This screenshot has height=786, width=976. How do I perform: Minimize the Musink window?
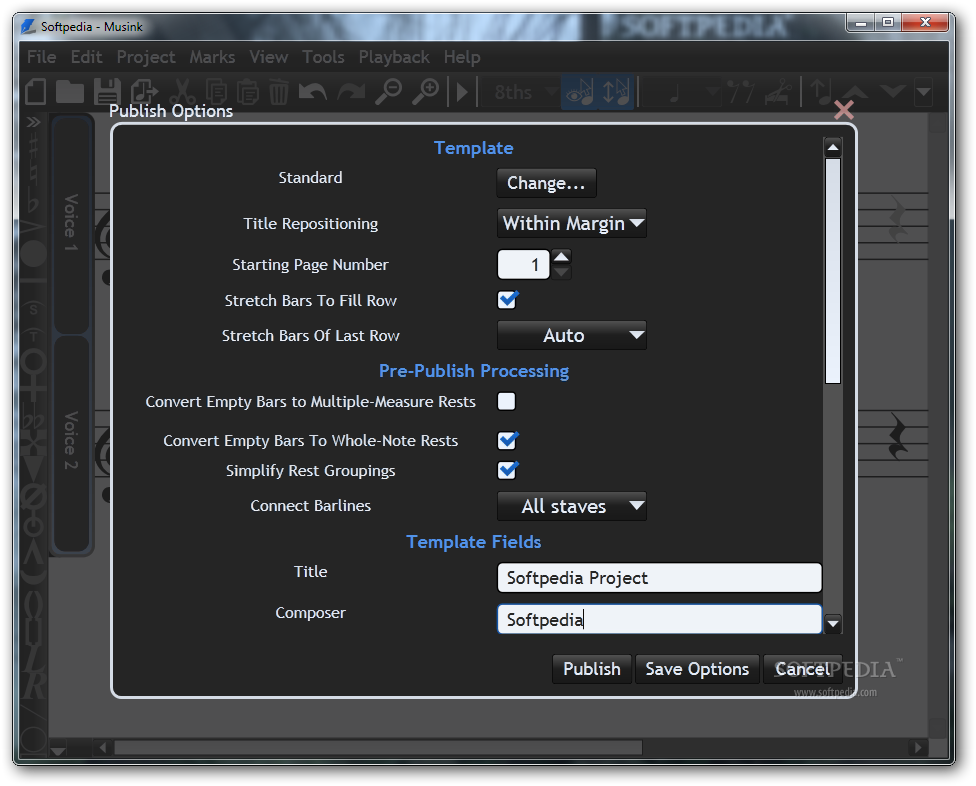point(861,23)
